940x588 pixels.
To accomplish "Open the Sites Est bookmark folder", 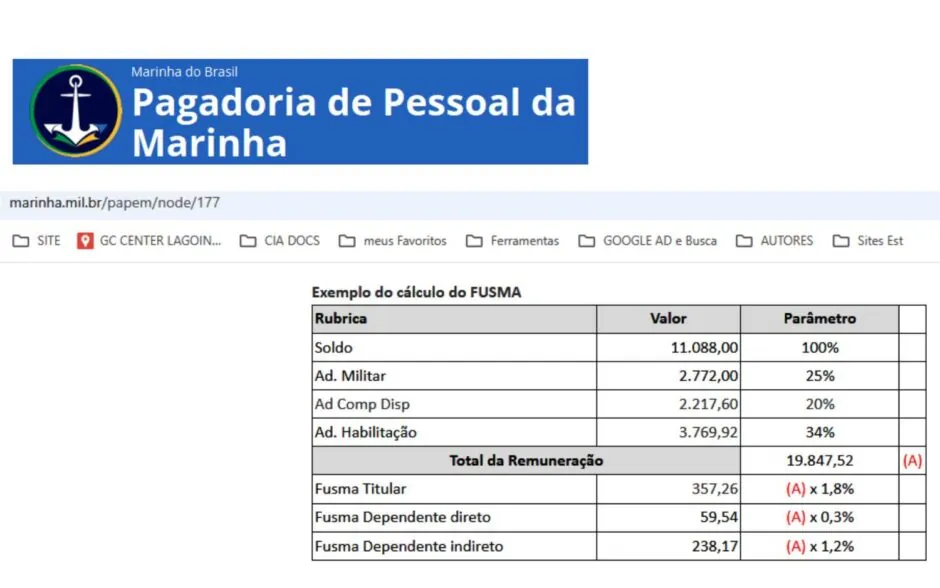I will click(868, 241).
